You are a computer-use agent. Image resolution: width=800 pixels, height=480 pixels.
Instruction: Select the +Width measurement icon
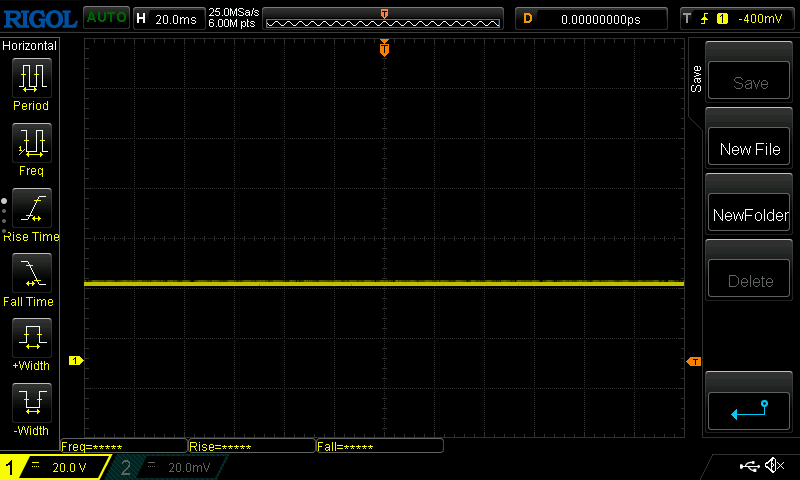pos(32,337)
